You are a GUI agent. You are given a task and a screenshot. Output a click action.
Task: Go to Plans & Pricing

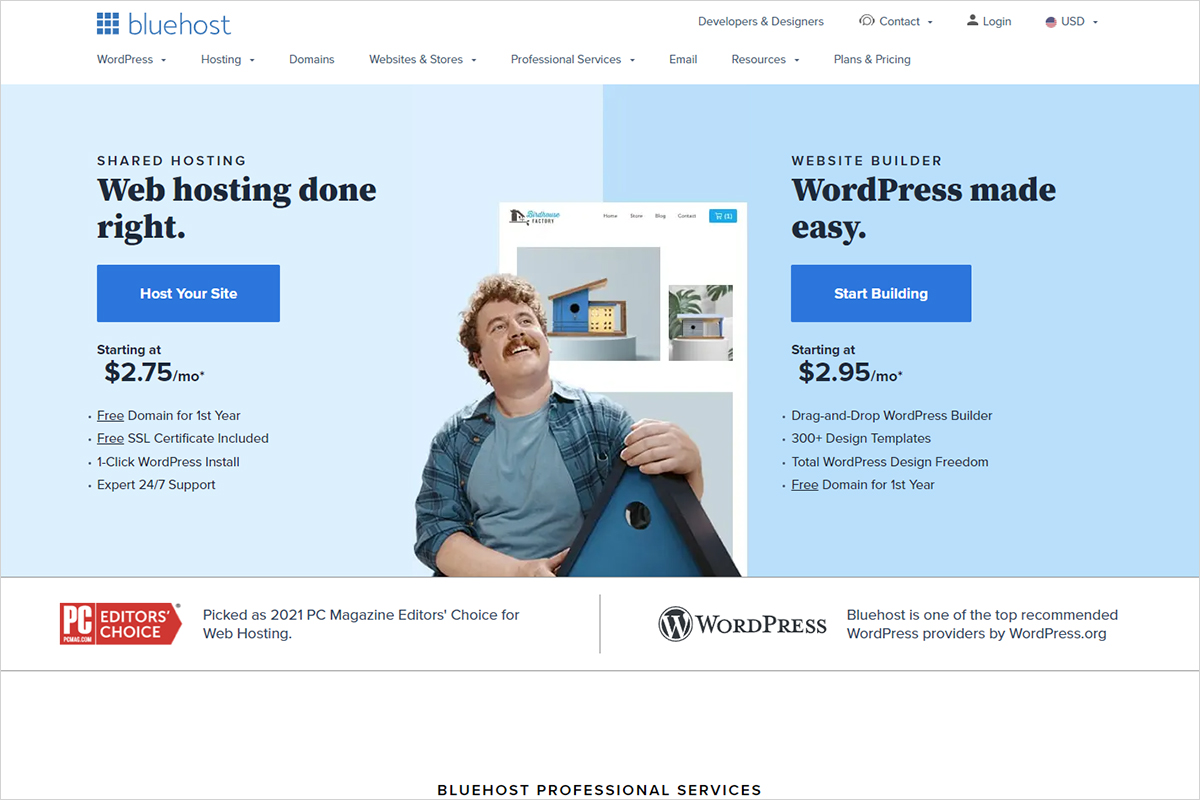pos(872,60)
